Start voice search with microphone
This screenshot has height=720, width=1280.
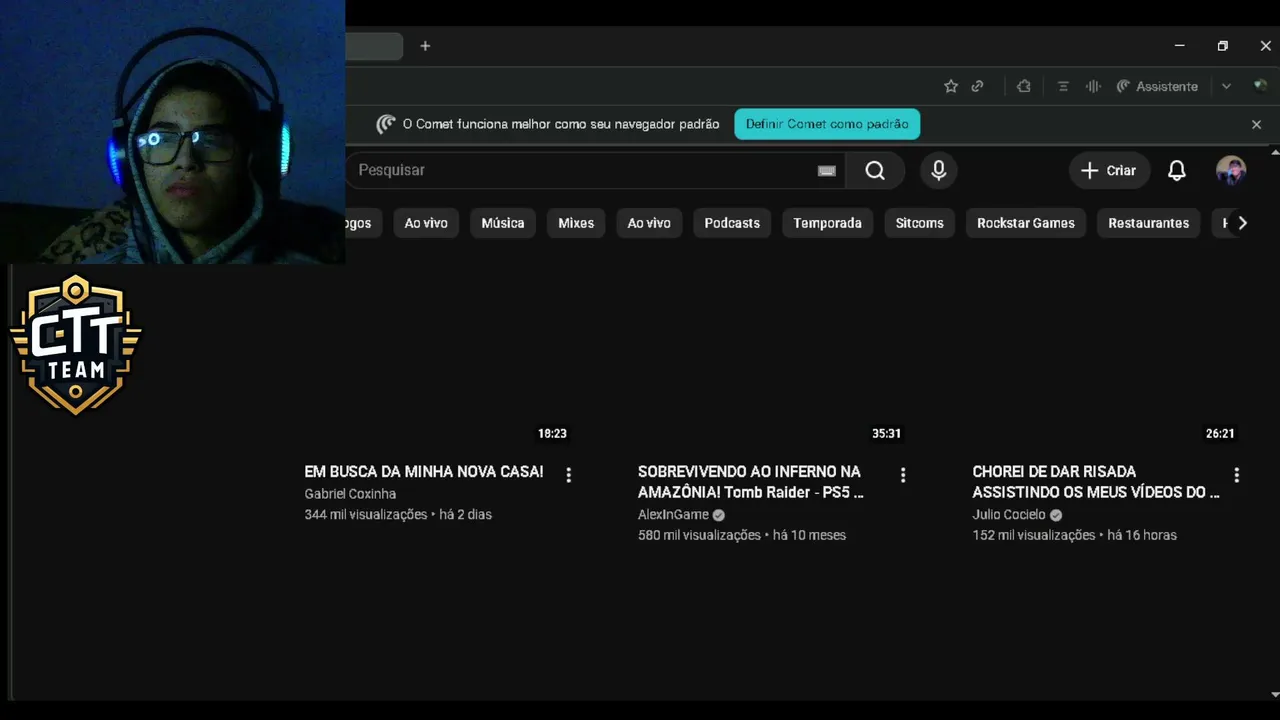pos(938,170)
